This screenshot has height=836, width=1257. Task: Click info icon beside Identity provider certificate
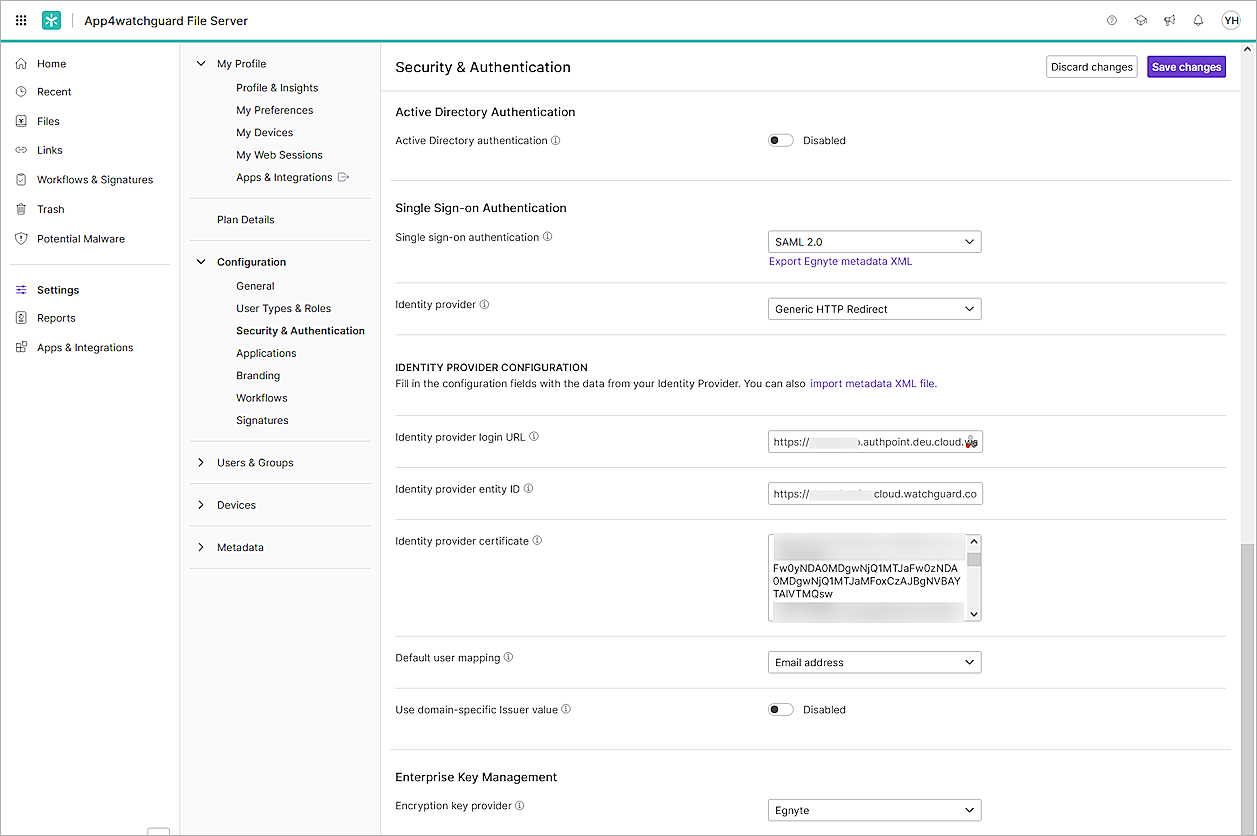coord(537,541)
